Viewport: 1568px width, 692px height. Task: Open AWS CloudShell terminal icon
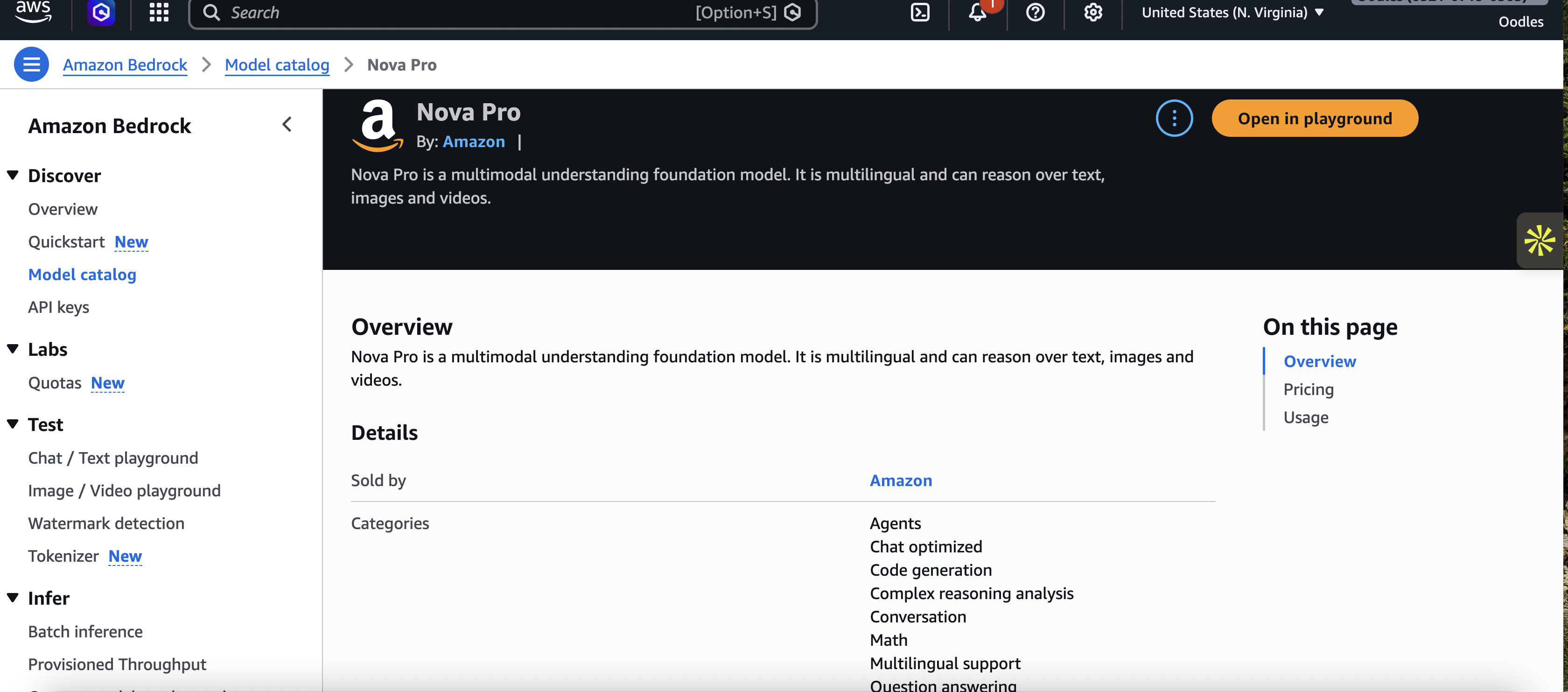(920, 12)
